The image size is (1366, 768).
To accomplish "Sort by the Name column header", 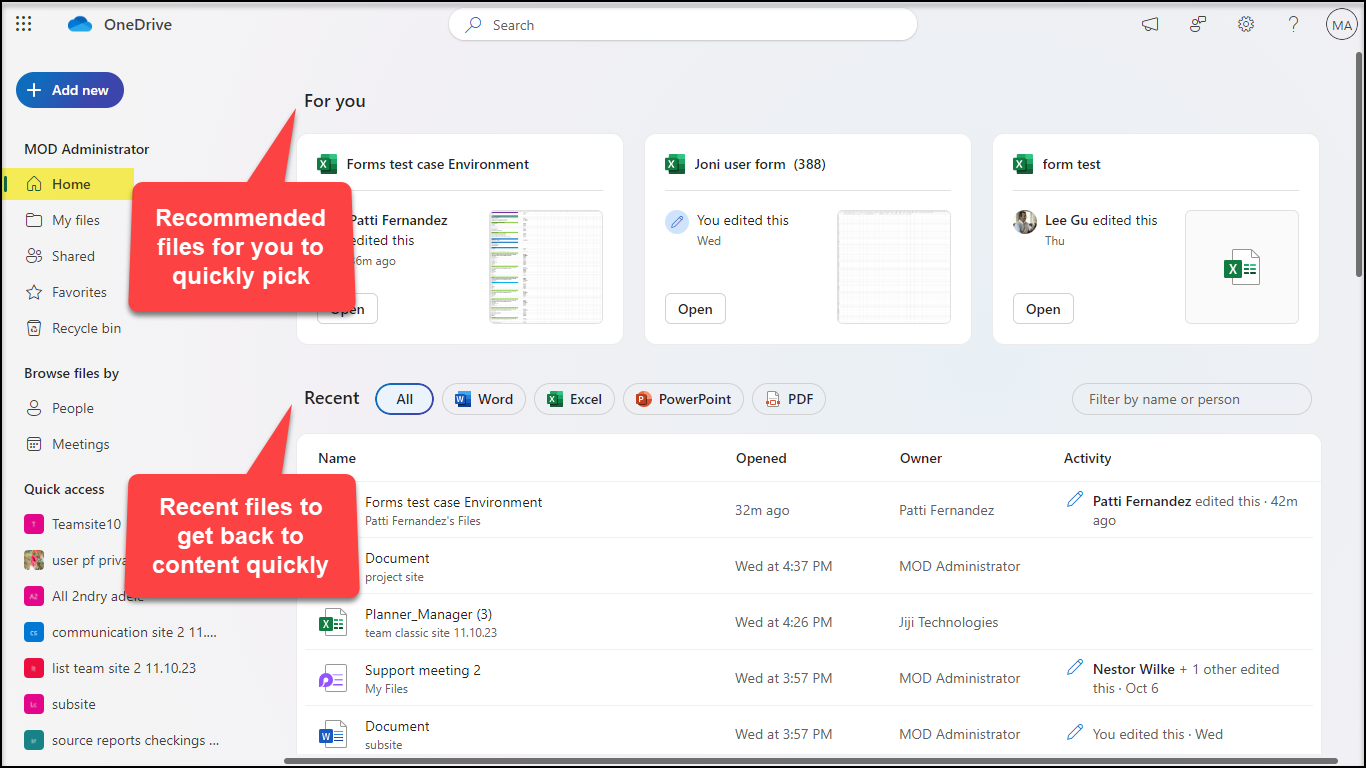I will pyautogui.click(x=337, y=458).
